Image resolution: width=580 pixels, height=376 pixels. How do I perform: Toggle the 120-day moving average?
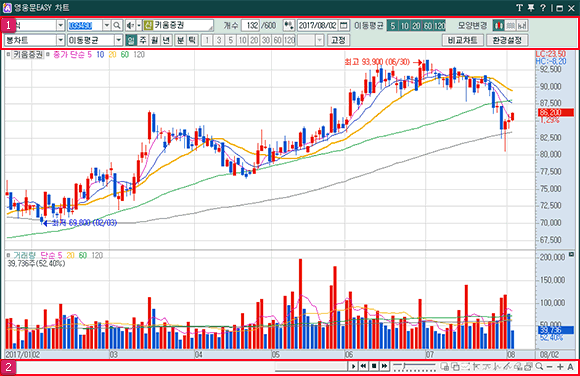(x=439, y=26)
